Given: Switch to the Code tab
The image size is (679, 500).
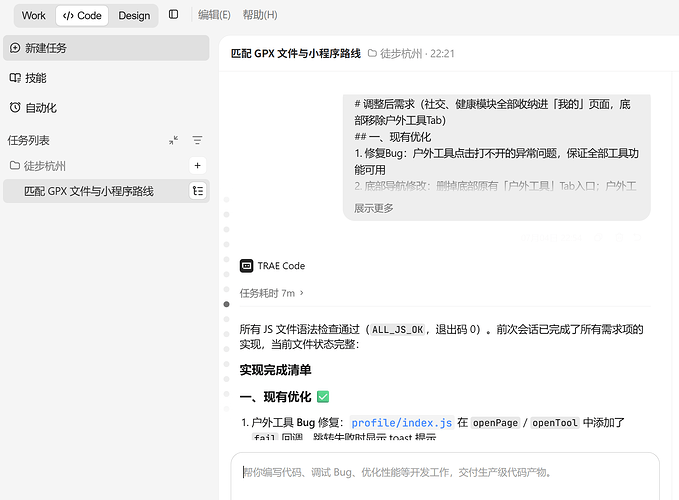Looking at the screenshot, I should [x=82, y=16].
